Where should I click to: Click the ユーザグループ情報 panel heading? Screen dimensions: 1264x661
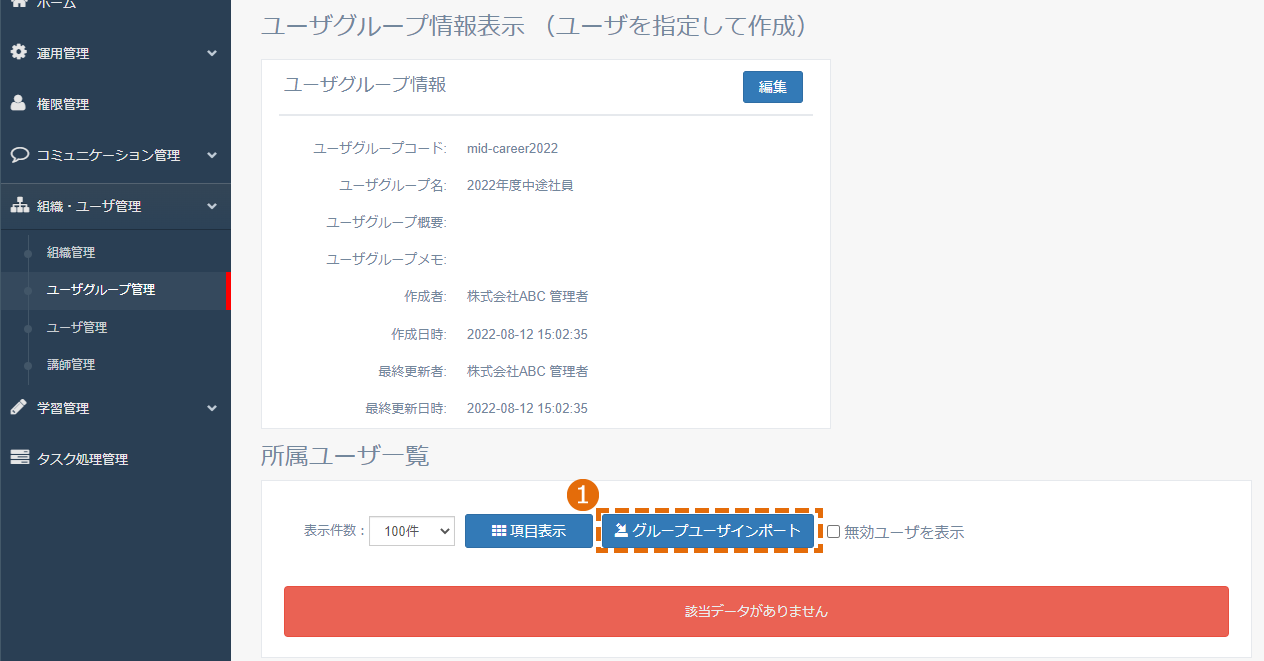point(365,85)
